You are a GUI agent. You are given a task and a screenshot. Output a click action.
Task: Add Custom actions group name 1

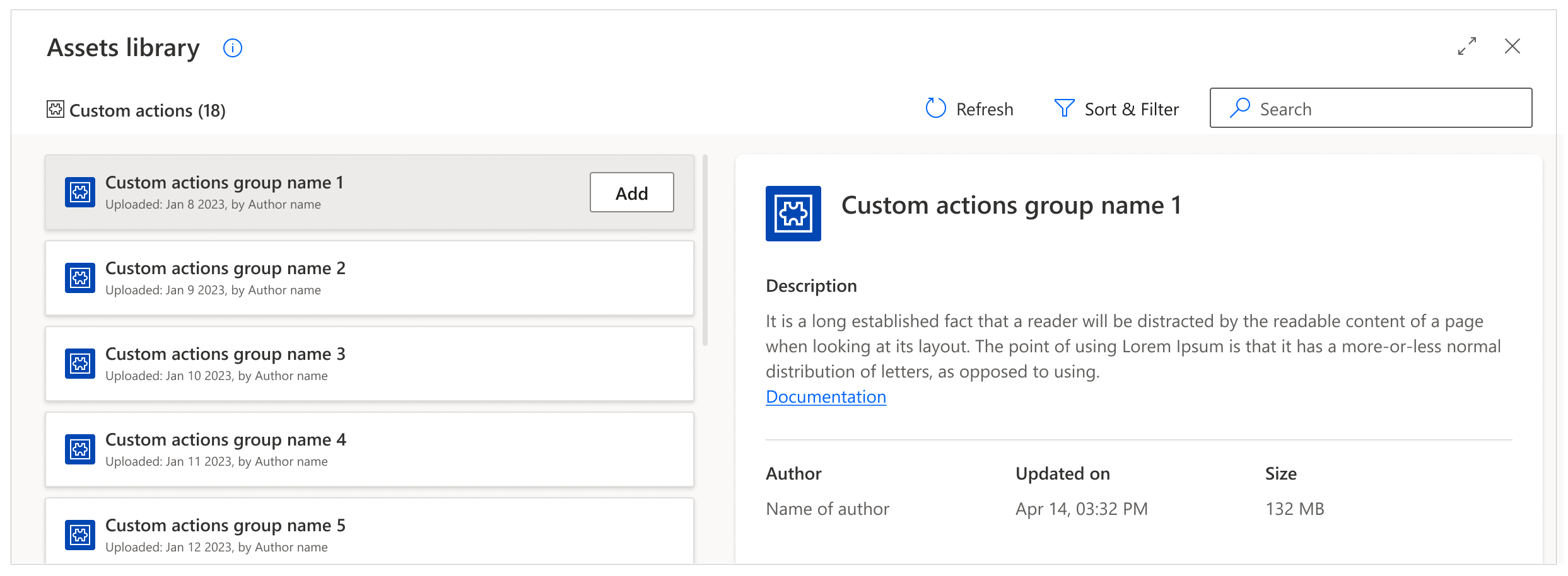click(x=631, y=193)
